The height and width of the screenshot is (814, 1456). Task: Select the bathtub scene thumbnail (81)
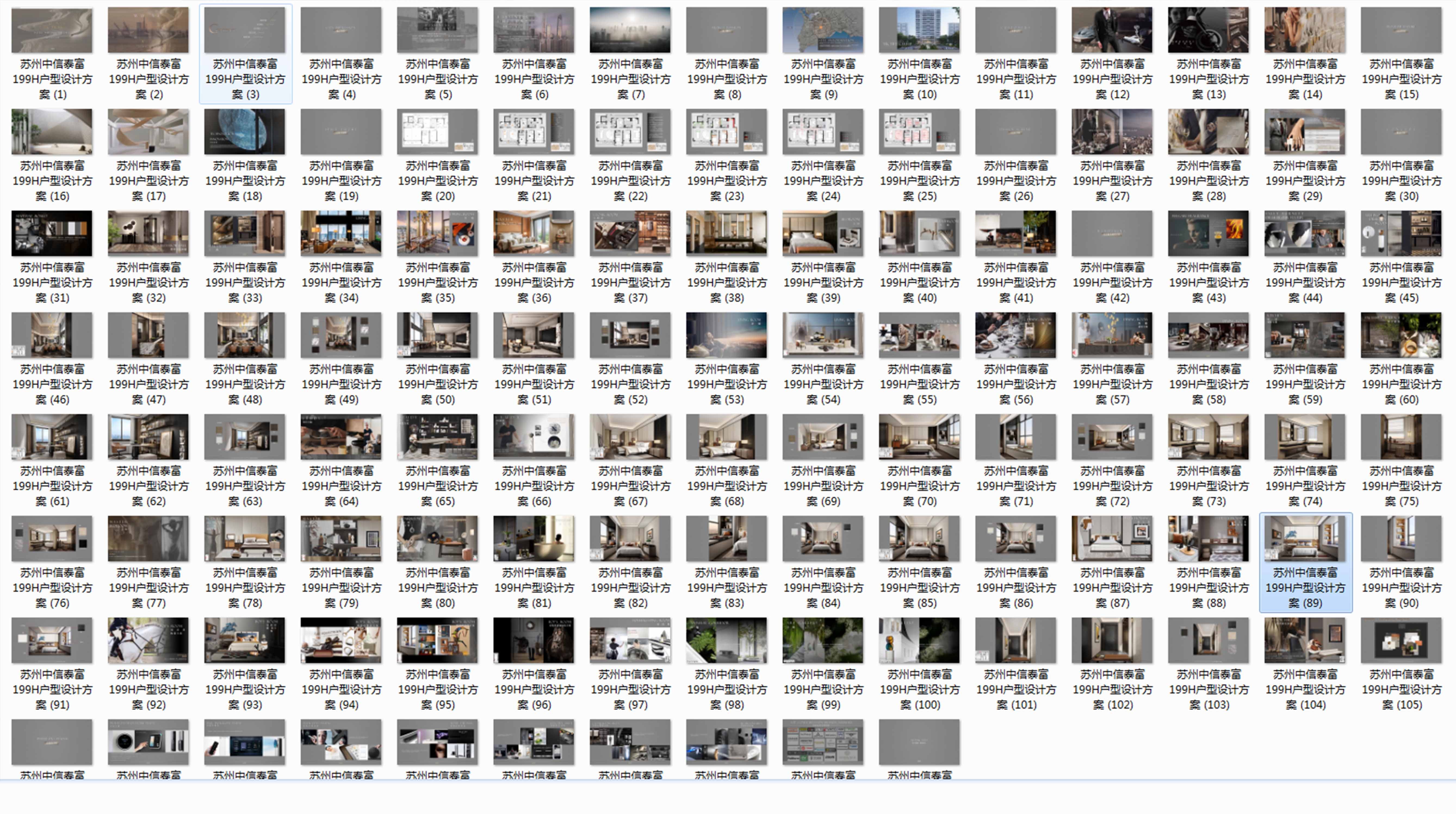click(534, 539)
